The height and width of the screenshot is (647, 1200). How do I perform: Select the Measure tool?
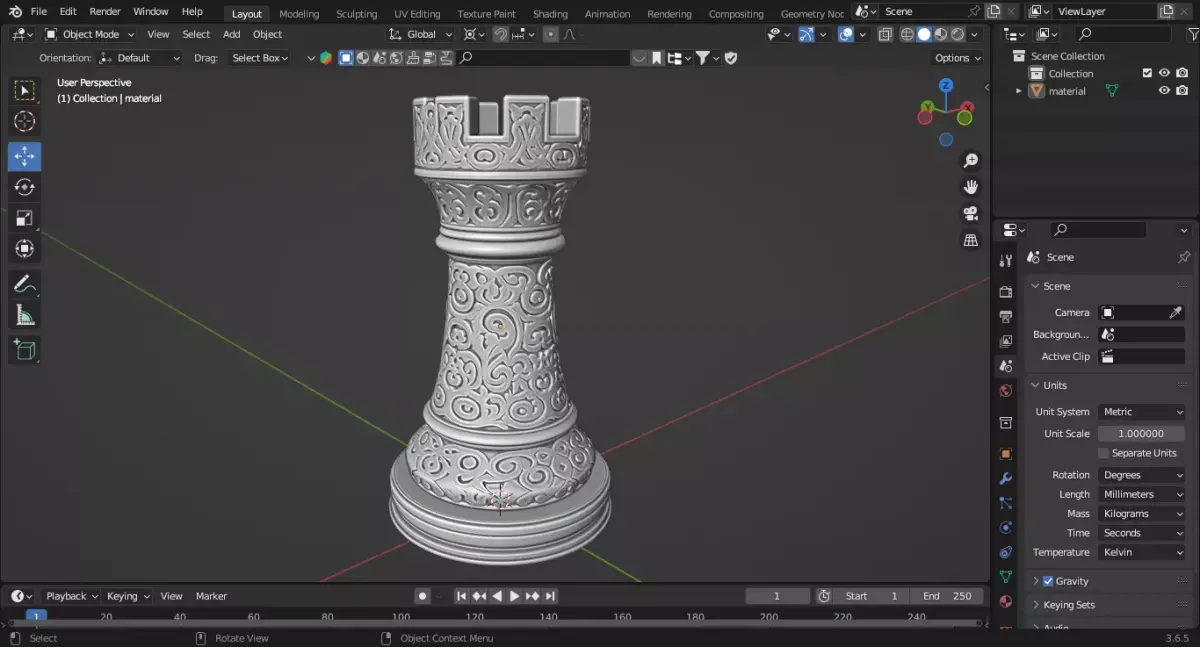[25, 315]
